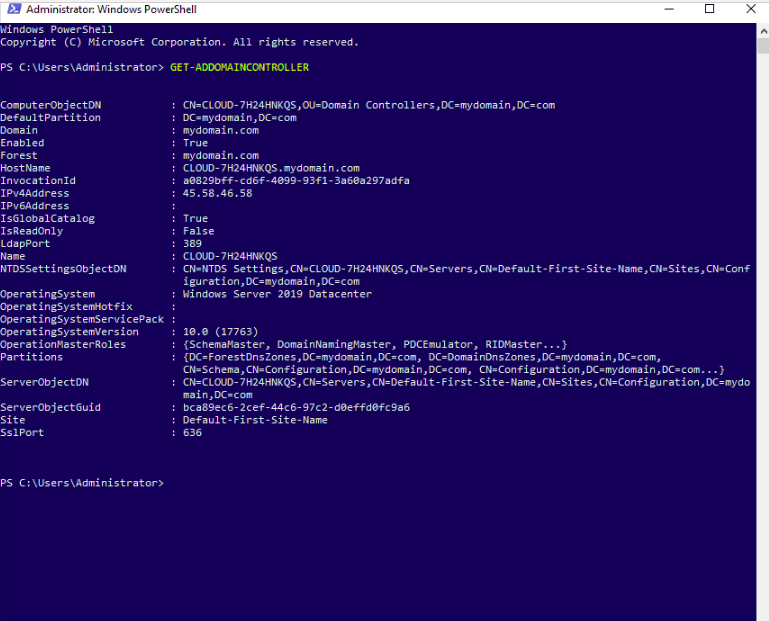The width and height of the screenshot is (769, 621).
Task: Click the bottom PS C:\Users\Administrator> prompt
Action: (82, 483)
